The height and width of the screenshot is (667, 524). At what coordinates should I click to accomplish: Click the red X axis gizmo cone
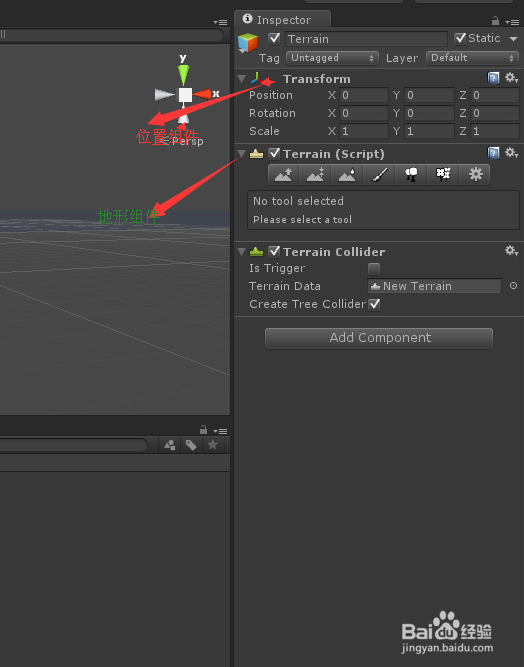point(202,94)
